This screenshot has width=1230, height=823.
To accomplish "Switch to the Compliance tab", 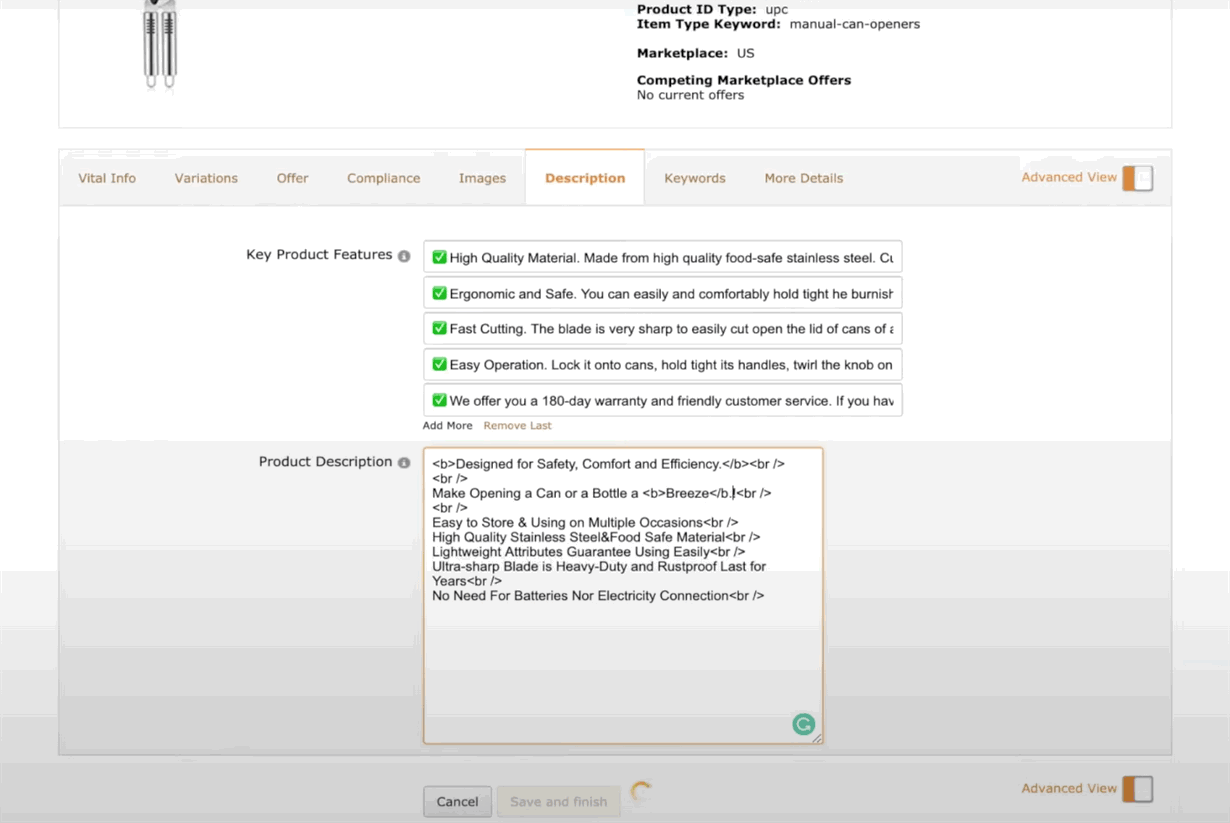I will coord(383,178).
